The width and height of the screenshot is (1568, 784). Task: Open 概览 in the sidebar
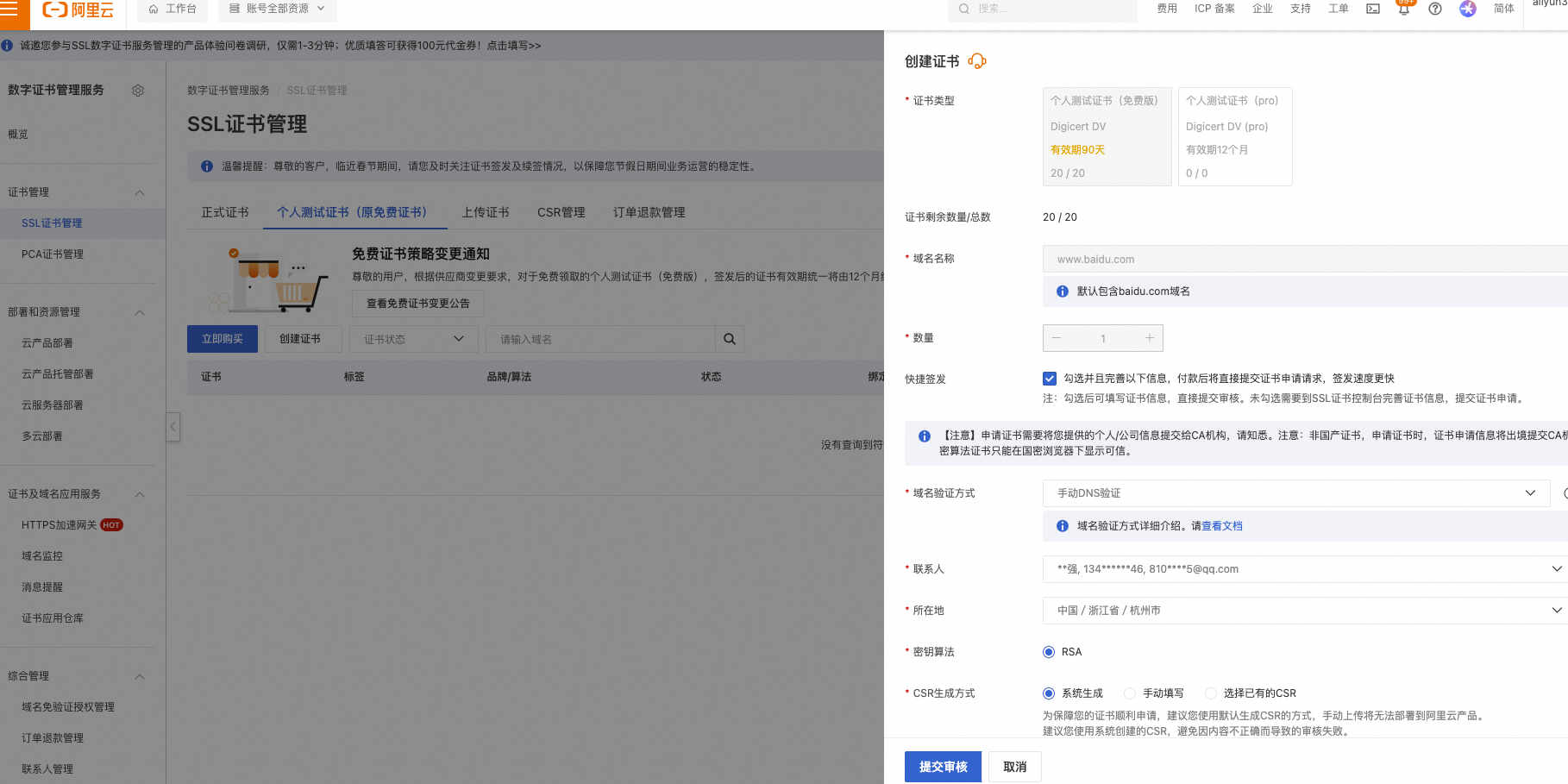click(18, 135)
